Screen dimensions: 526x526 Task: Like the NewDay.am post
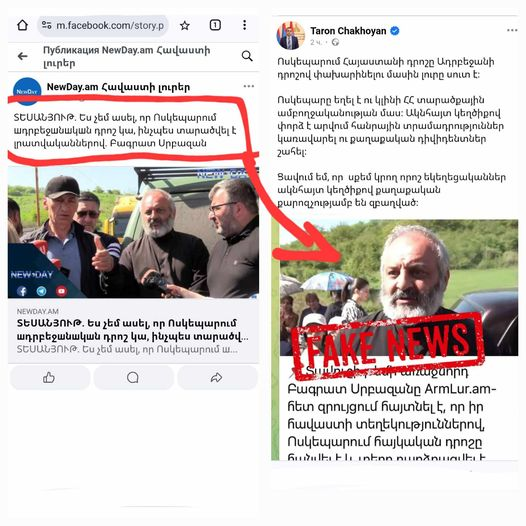pos(50,378)
